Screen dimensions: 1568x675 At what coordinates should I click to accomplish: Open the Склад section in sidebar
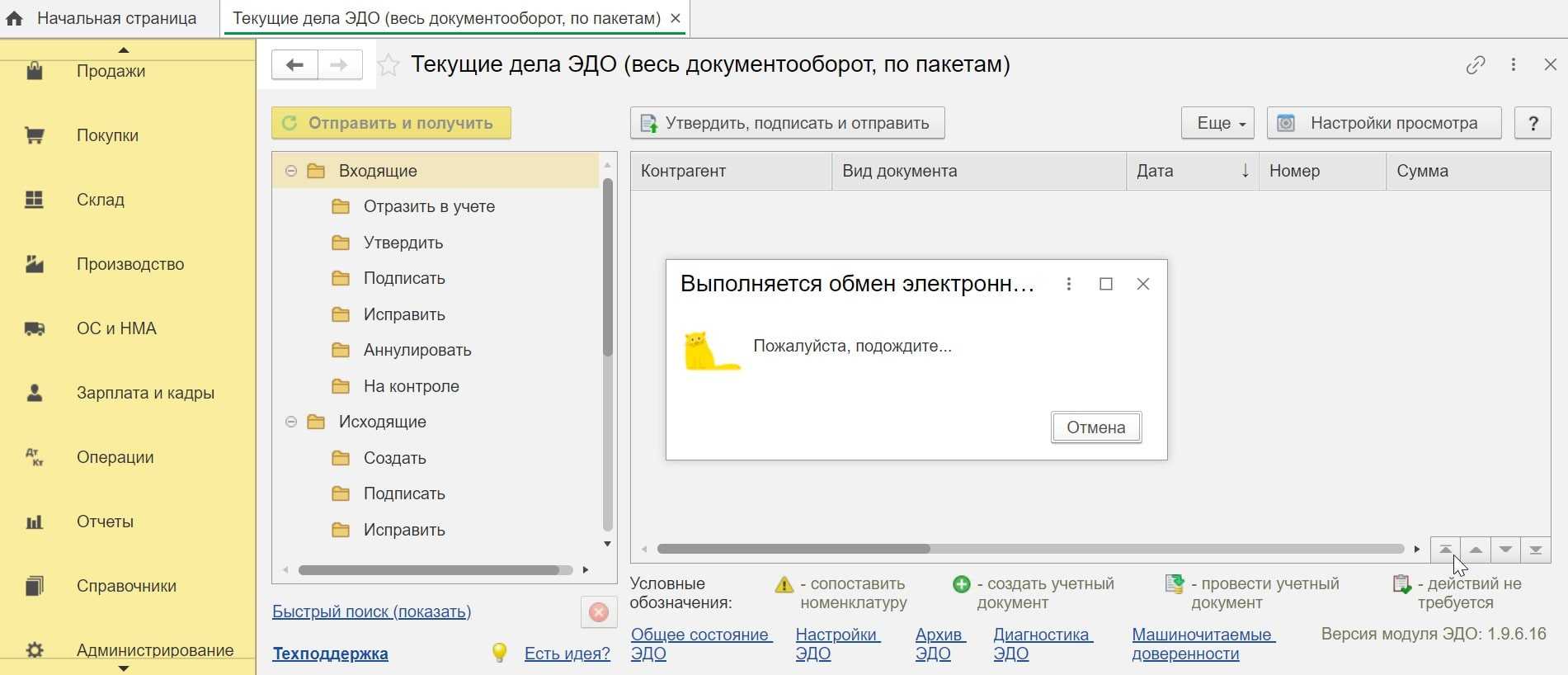click(100, 200)
